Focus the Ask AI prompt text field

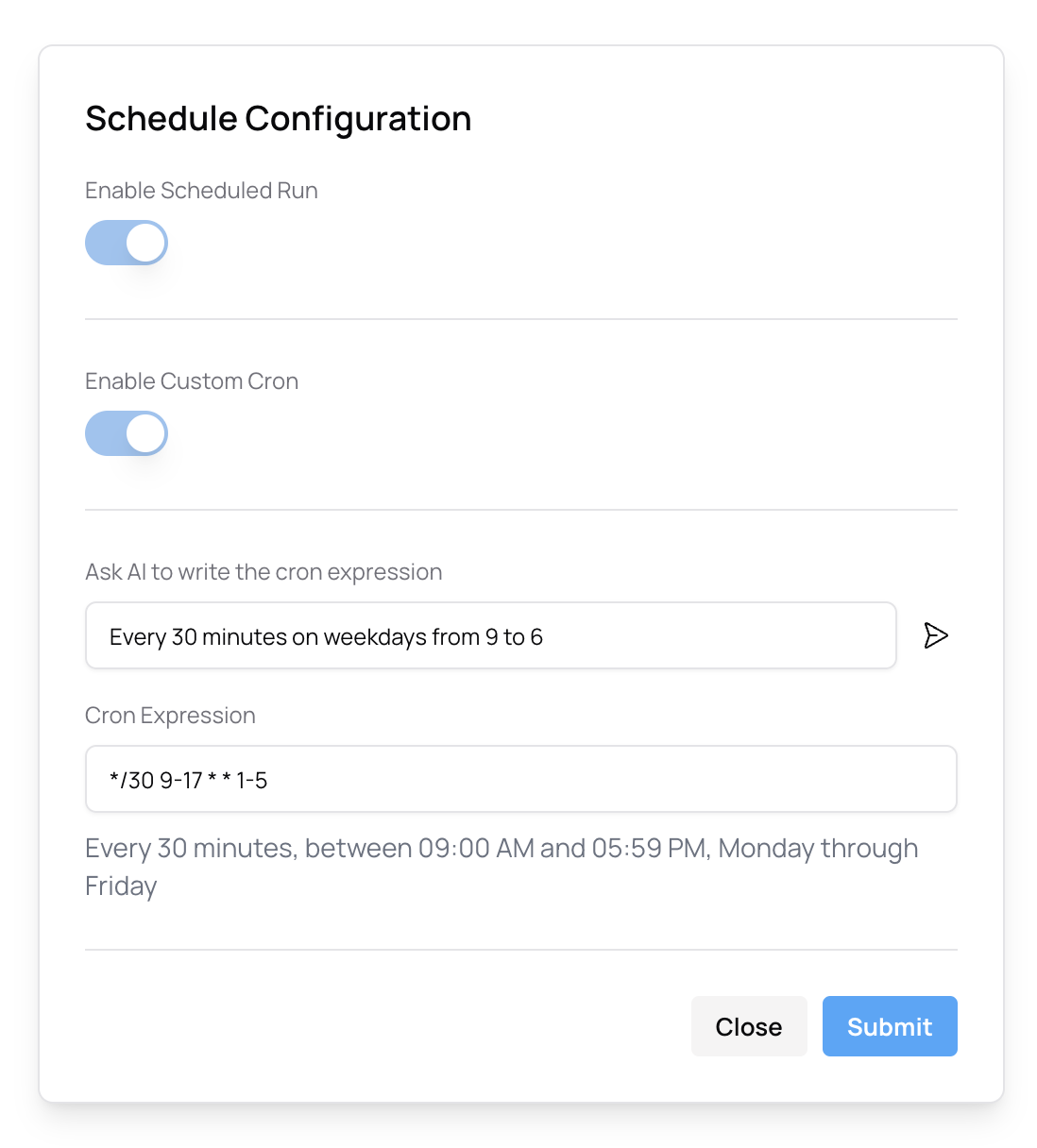pos(491,635)
